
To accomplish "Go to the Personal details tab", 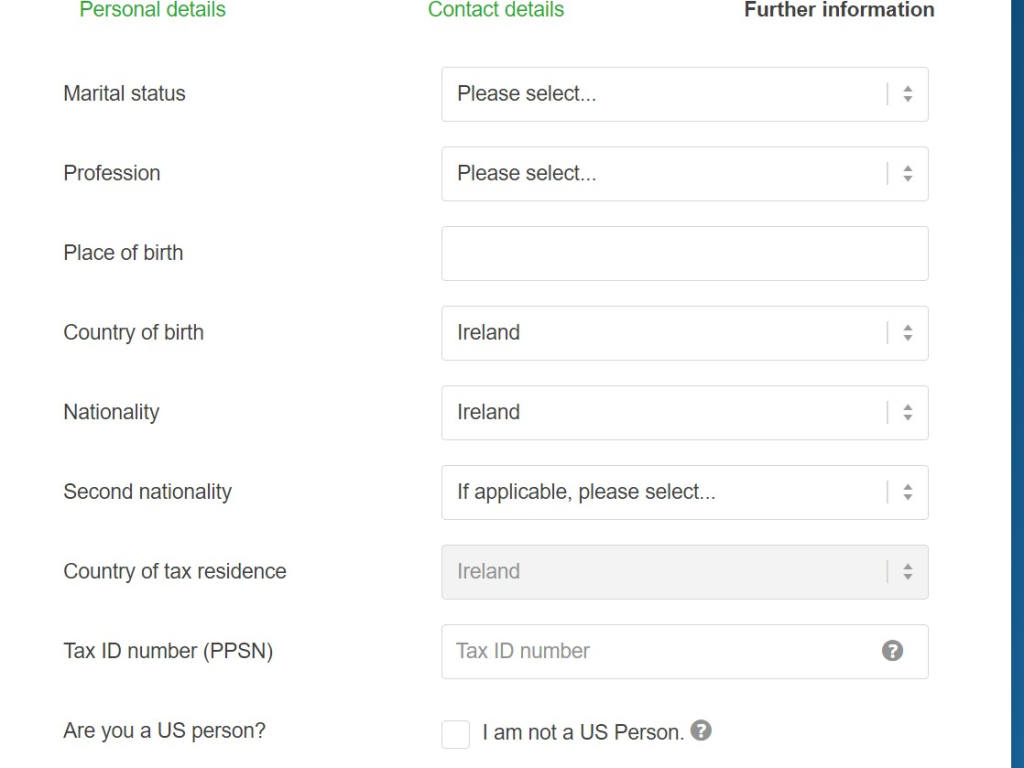I will [x=152, y=10].
